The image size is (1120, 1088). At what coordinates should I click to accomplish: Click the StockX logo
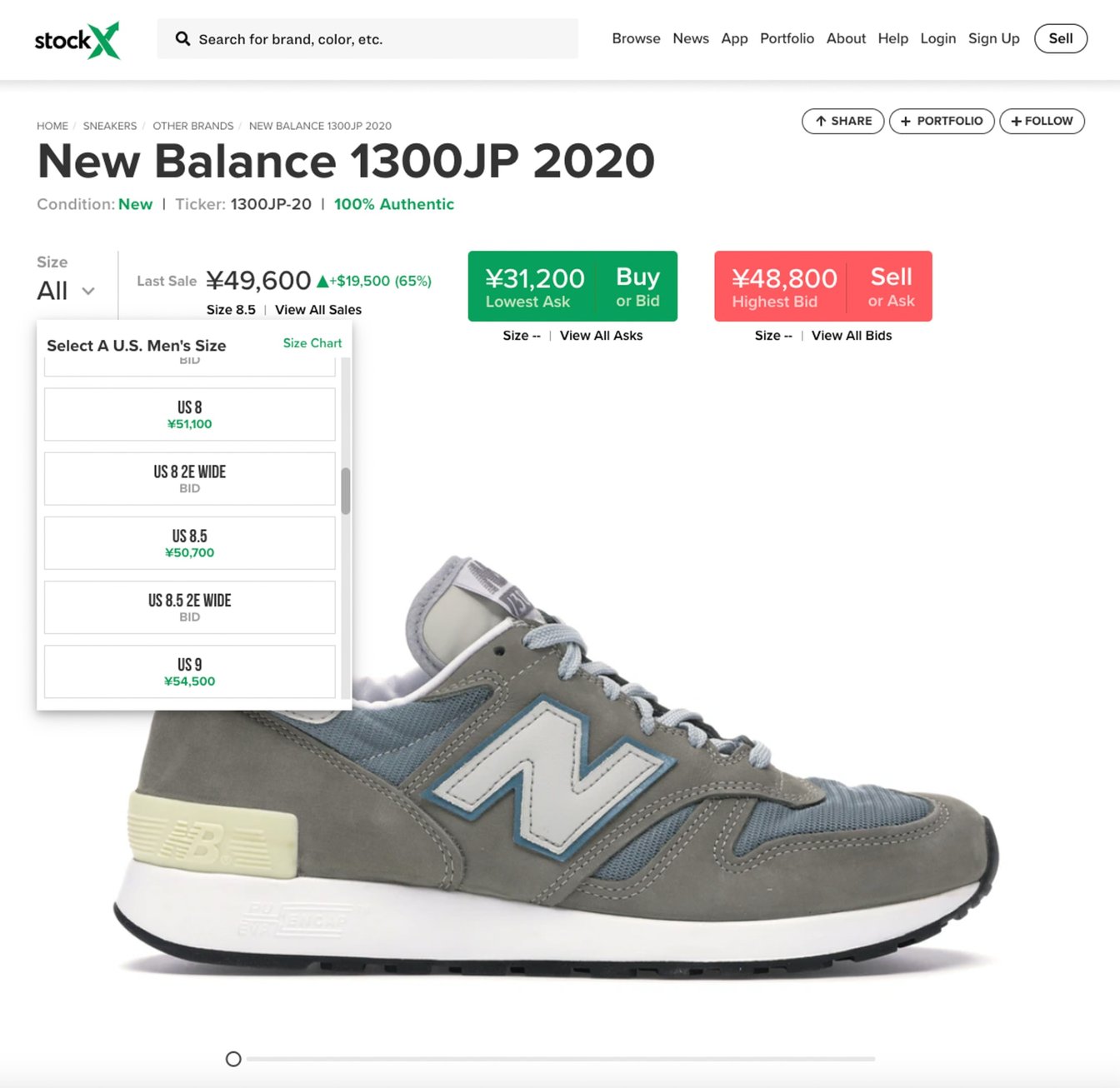click(x=77, y=40)
